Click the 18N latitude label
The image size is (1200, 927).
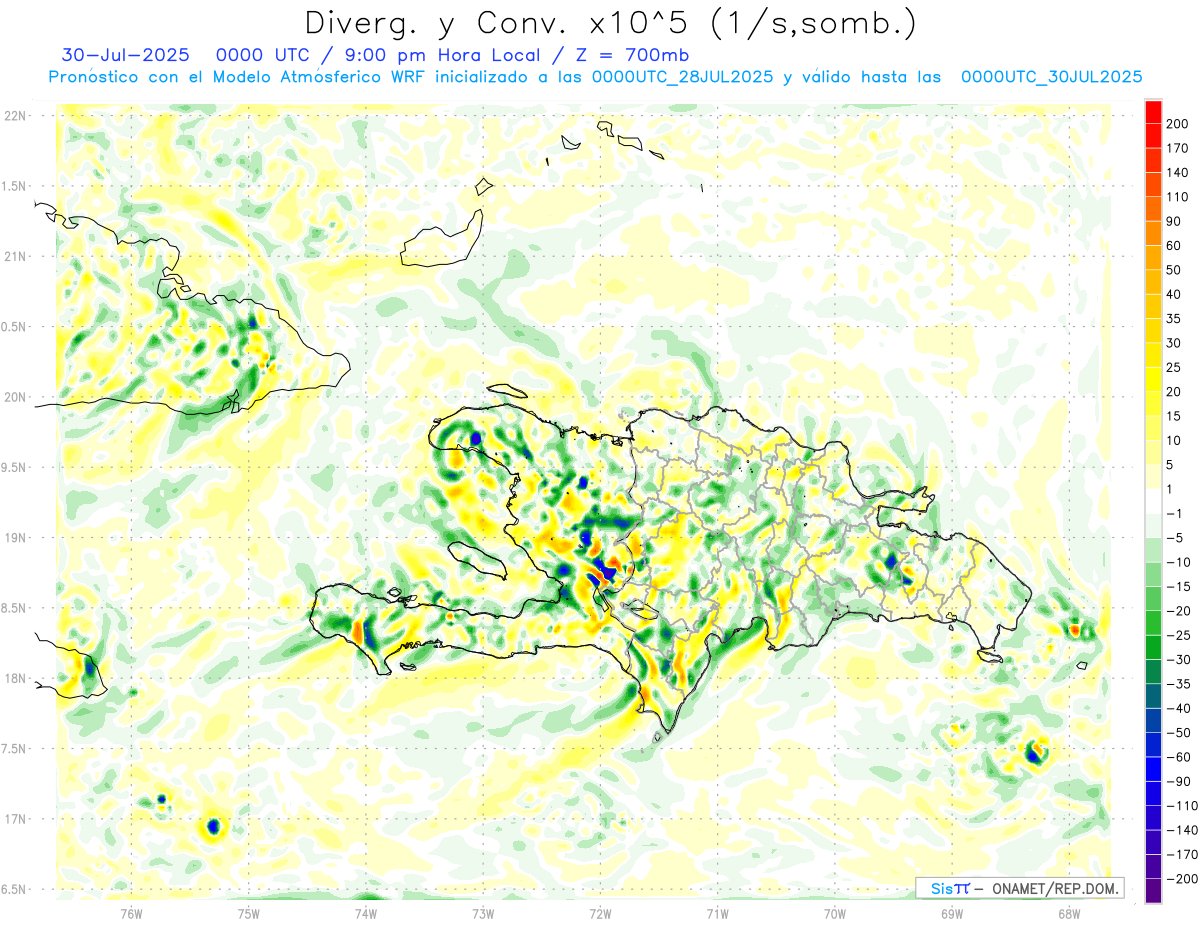(x=15, y=678)
